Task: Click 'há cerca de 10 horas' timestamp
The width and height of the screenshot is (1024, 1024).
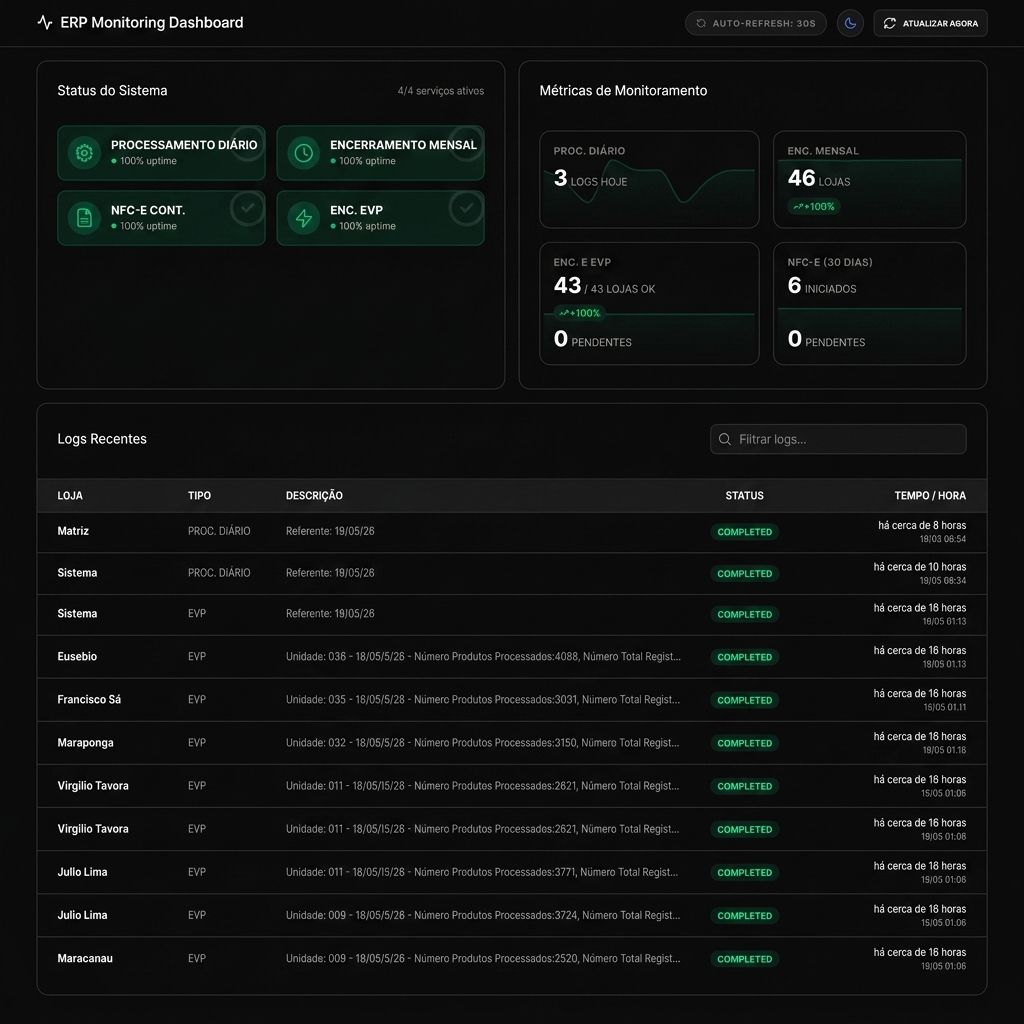Action: (920, 567)
